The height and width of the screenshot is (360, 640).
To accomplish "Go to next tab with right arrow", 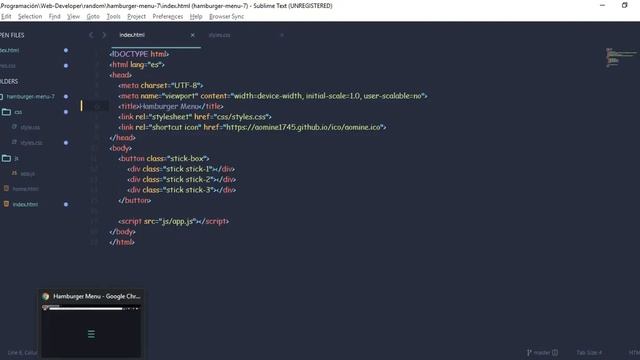I will click(x=104, y=35).
